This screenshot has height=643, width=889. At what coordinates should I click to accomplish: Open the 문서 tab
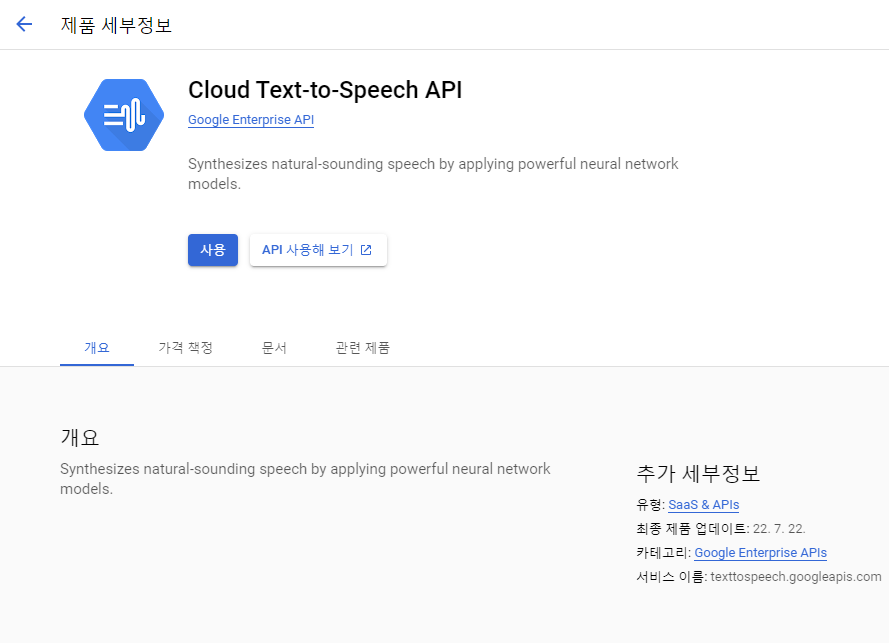(274, 348)
